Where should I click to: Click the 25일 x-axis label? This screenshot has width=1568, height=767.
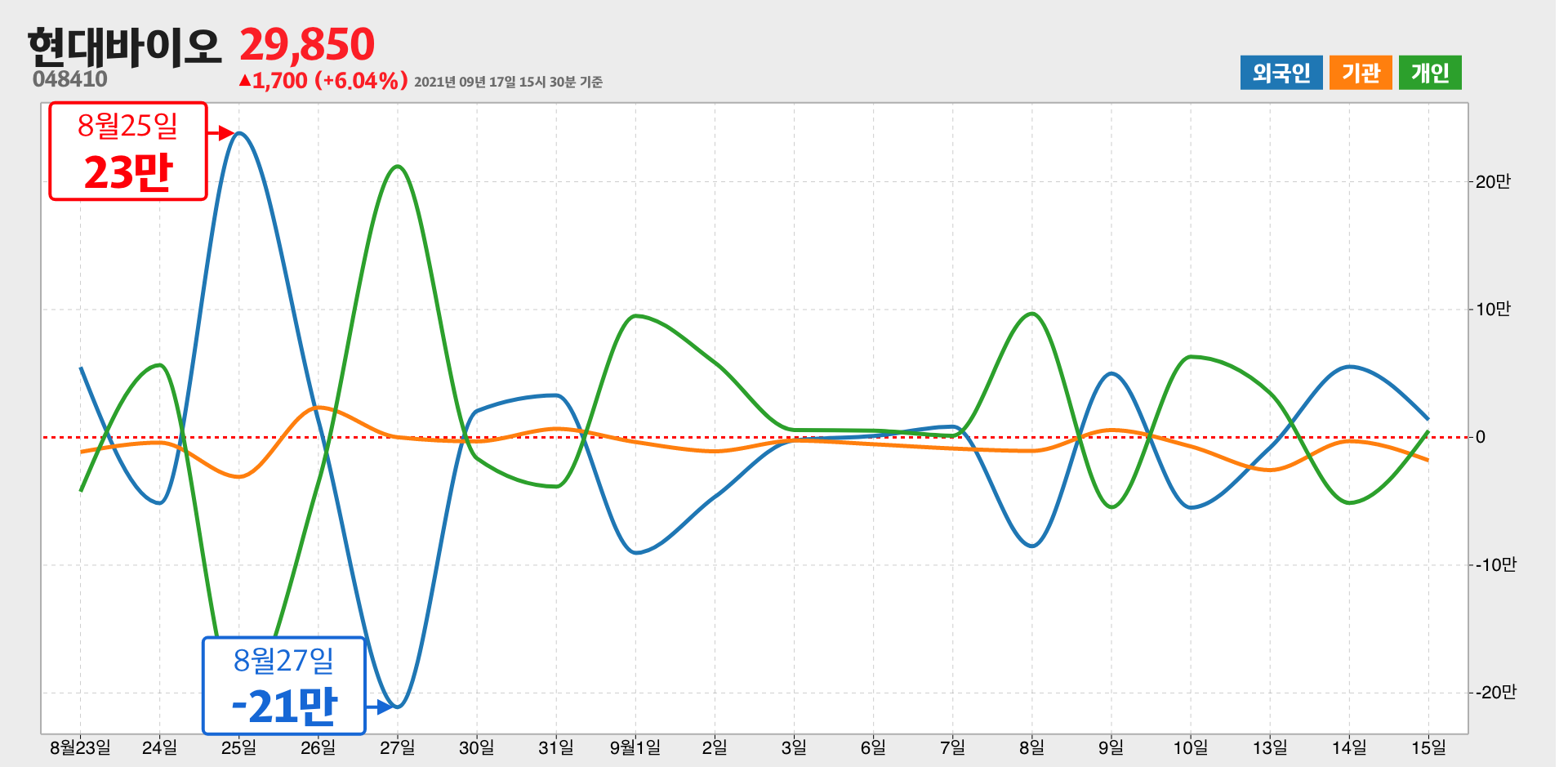[x=238, y=747]
